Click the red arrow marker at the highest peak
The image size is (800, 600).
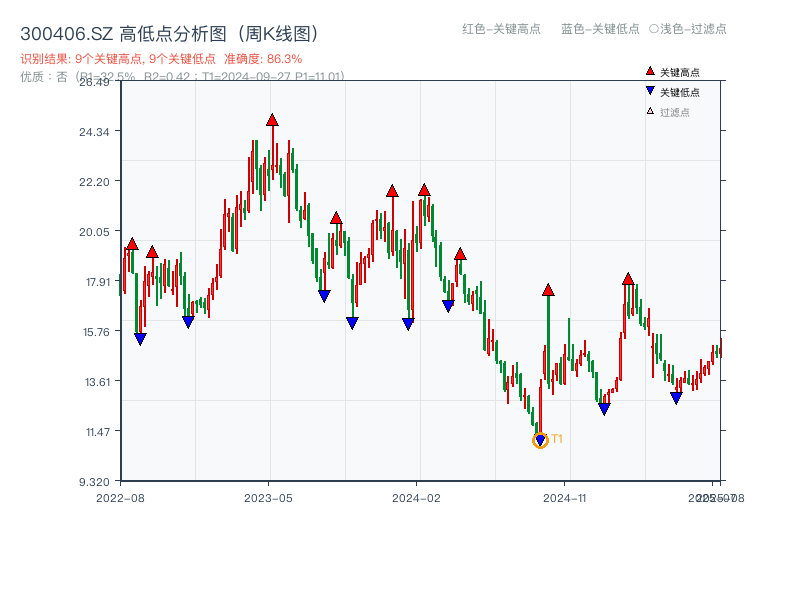click(x=273, y=118)
